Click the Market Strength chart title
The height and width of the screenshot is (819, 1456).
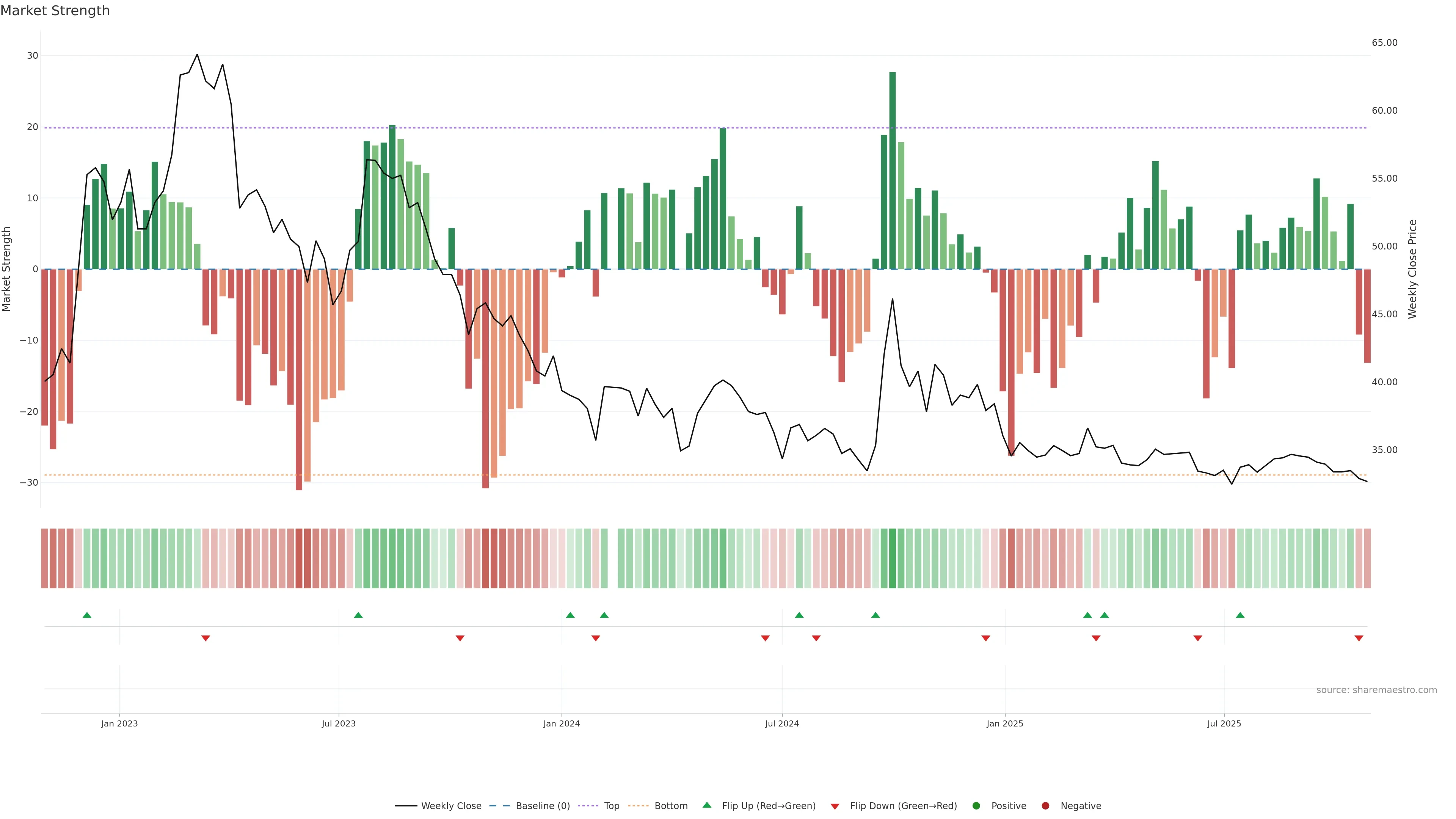[55, 11]
